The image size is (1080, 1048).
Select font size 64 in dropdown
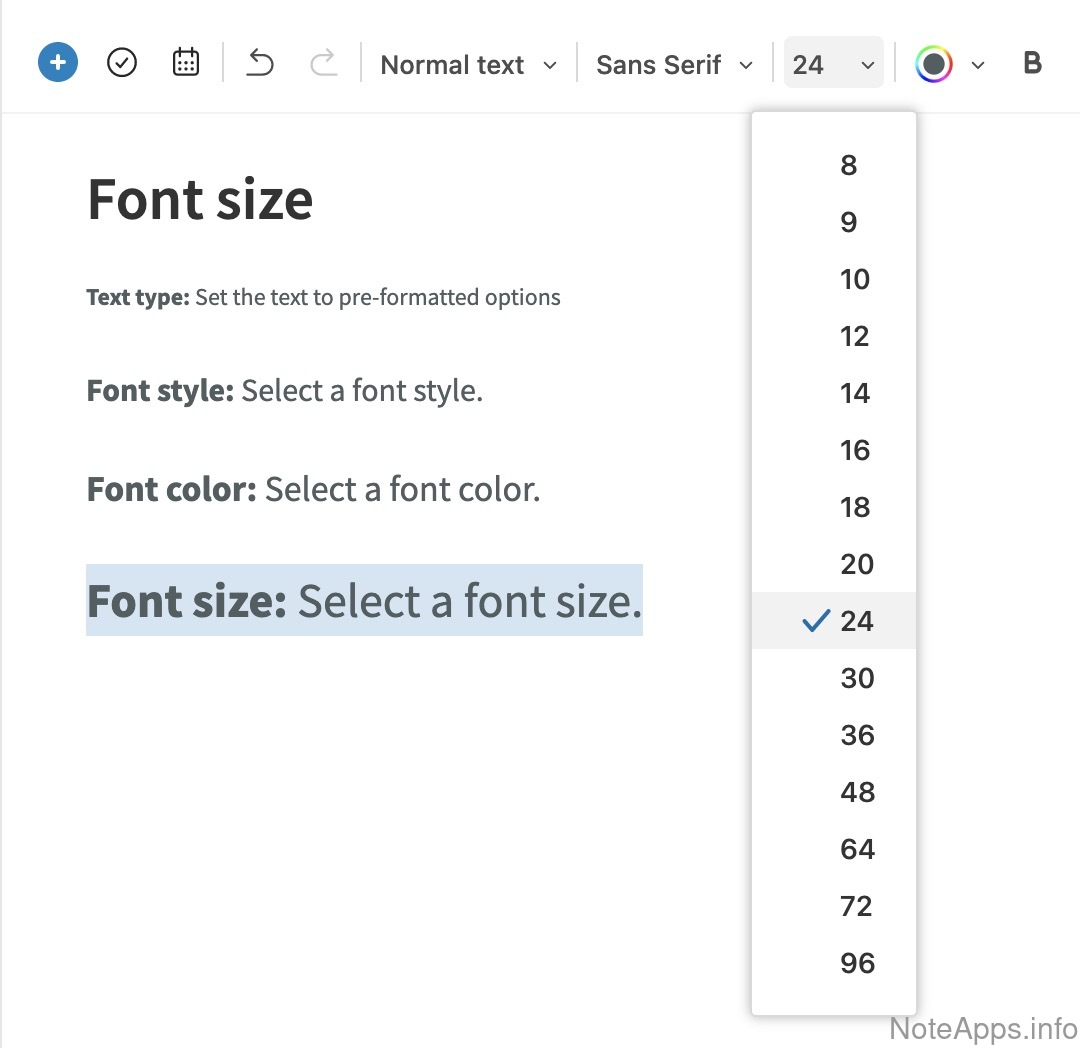[857, 849]
